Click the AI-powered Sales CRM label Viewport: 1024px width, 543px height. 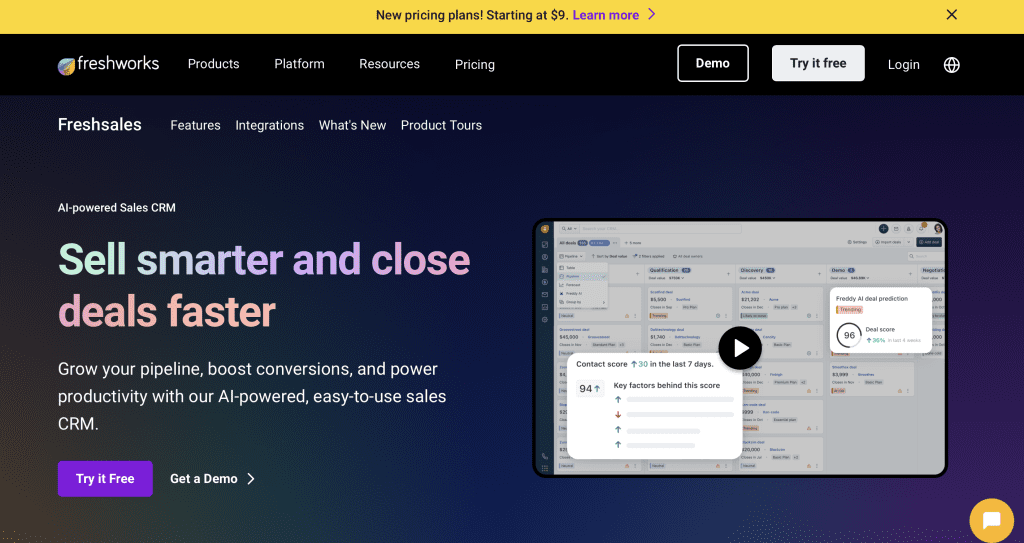[117, 208]
